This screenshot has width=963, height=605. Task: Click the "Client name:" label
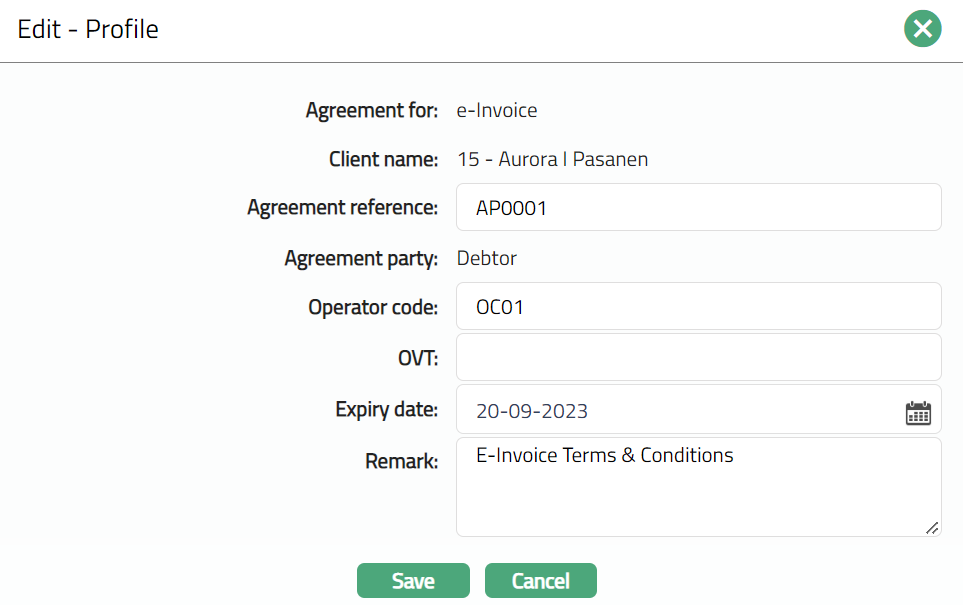[x=383, y=159]
